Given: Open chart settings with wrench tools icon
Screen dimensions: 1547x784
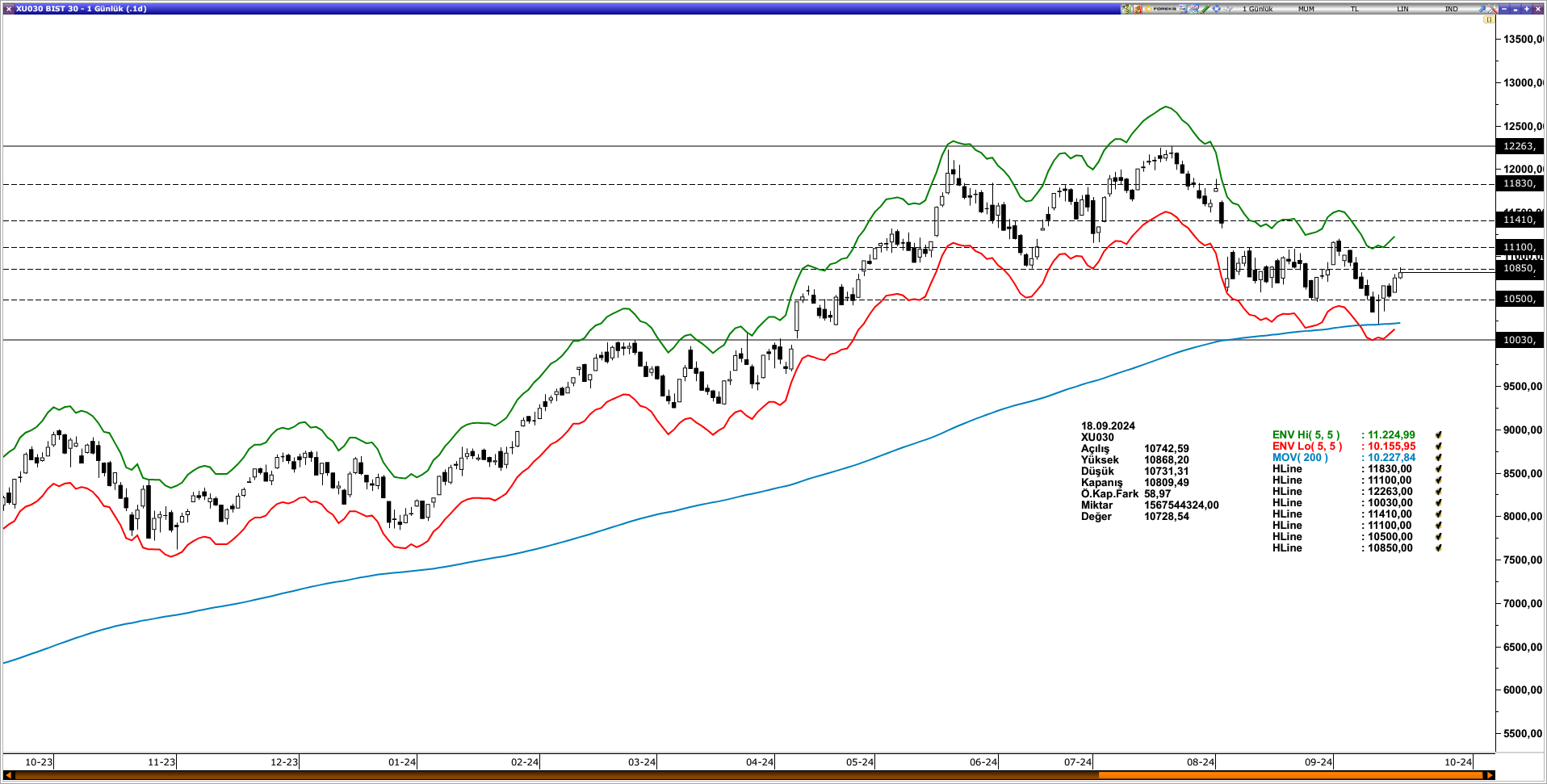Looking at the screenshot, I should click(1493, 9).
